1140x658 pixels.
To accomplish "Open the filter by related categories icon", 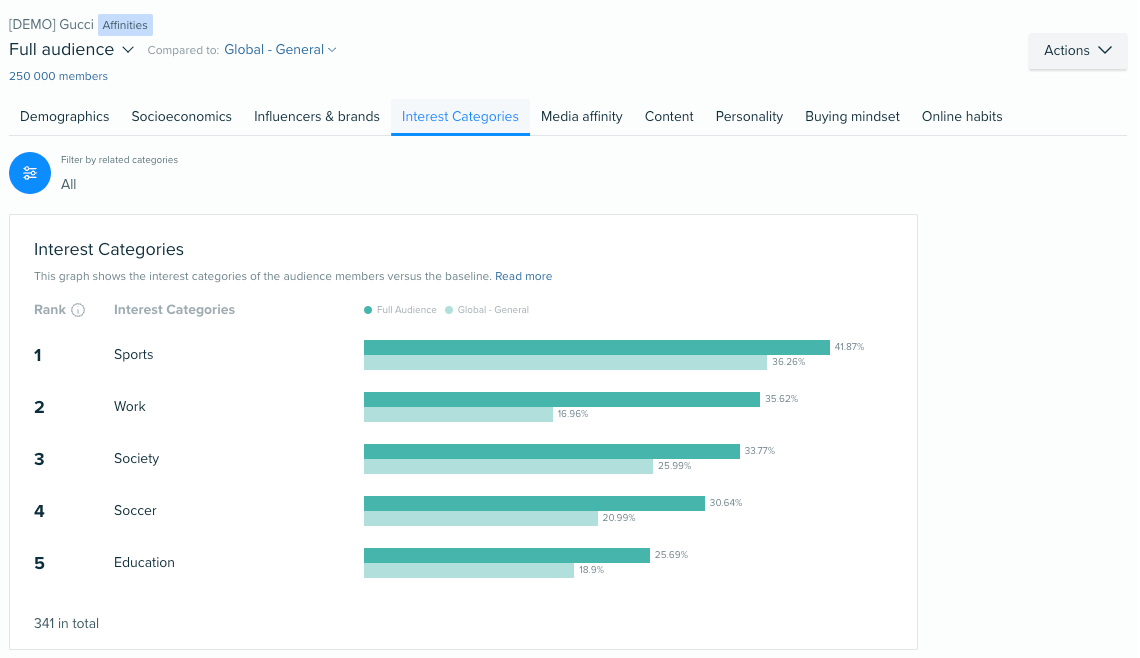I will click(29, 172).
